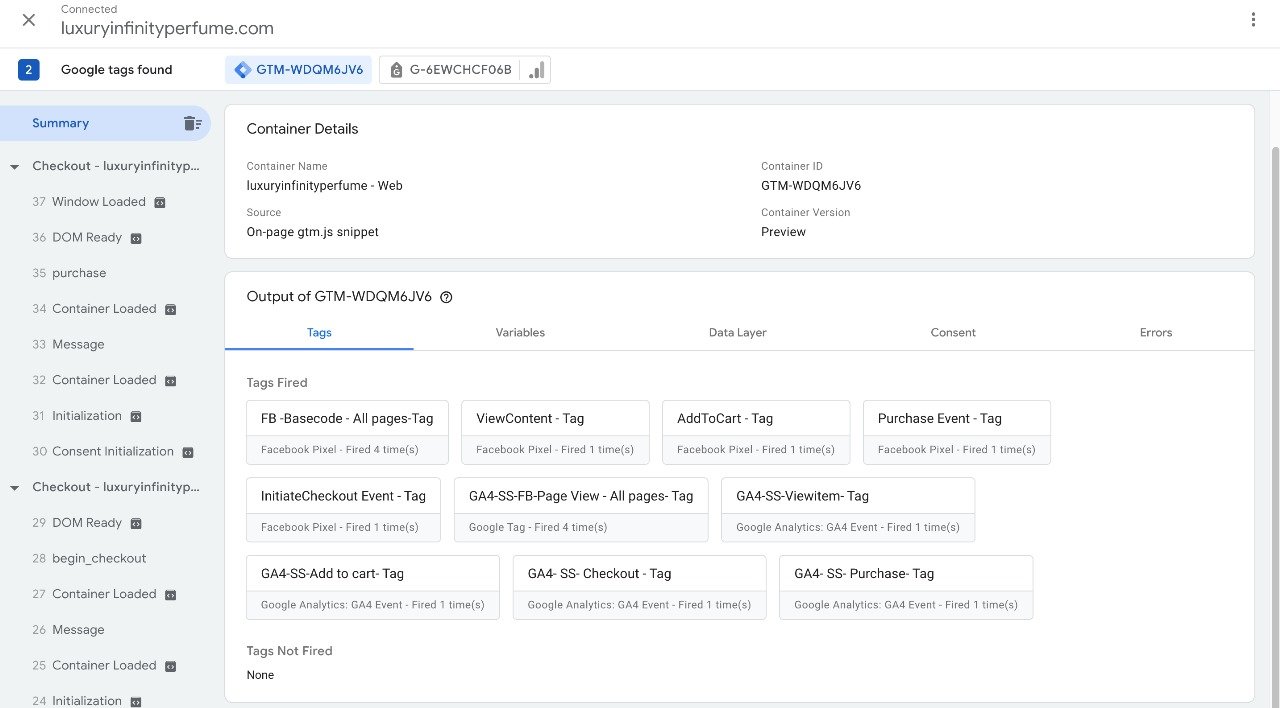Viewport: 1280px width, 708px height.
Task: Click the API icon beside 34 Container Loaded
Action: (x=170, y=309)
